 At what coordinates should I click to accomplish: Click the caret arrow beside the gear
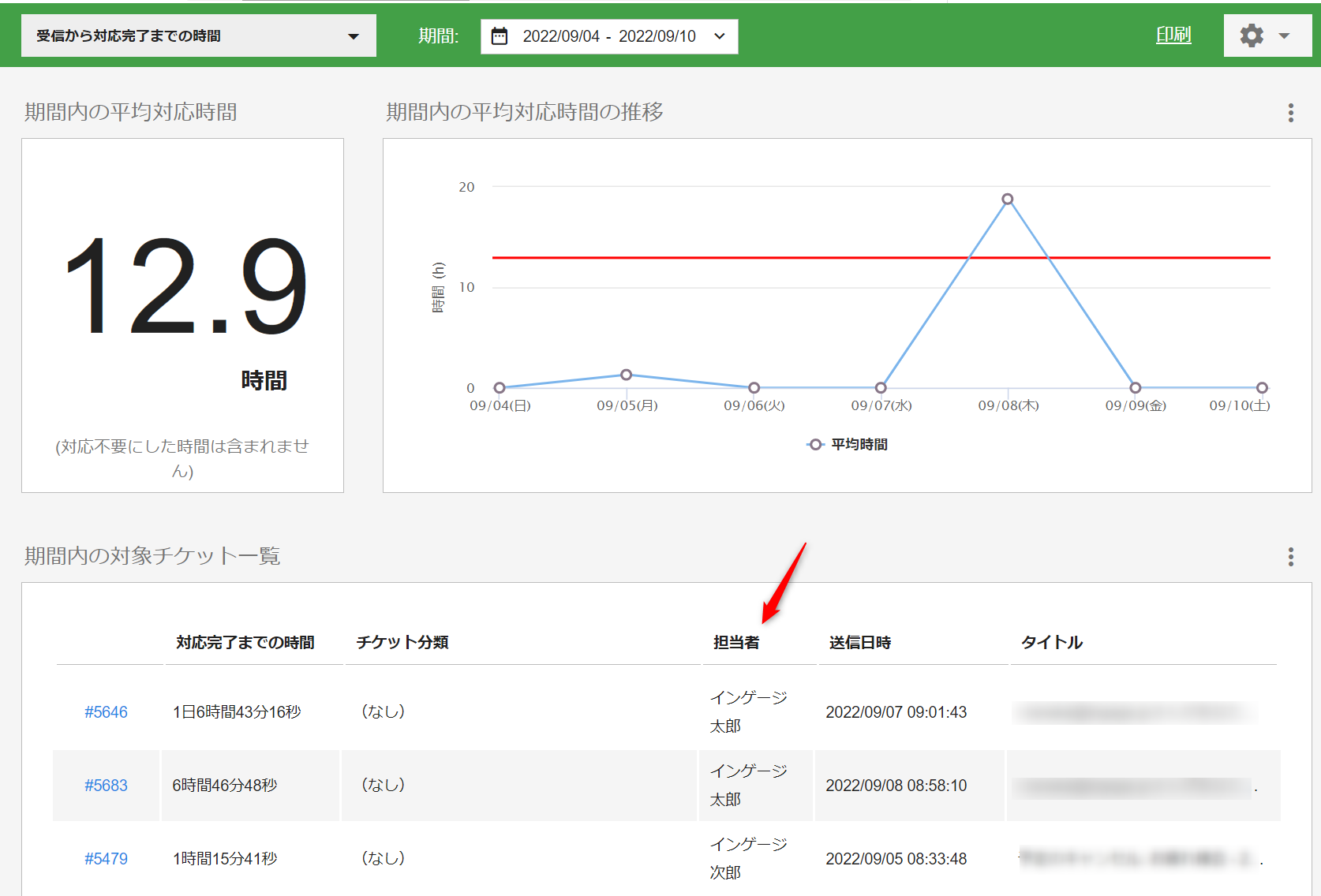(1284, 36)
